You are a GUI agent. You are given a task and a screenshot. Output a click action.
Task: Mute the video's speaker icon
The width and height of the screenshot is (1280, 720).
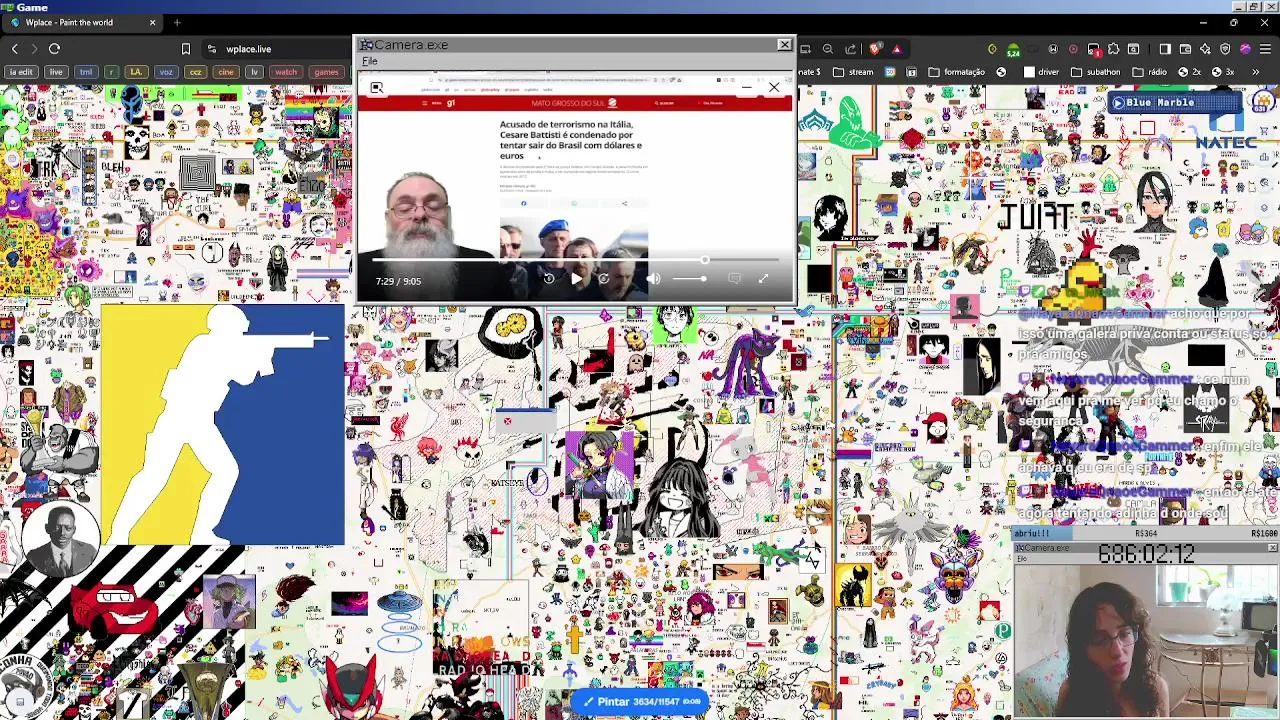[x=653, y=279]
